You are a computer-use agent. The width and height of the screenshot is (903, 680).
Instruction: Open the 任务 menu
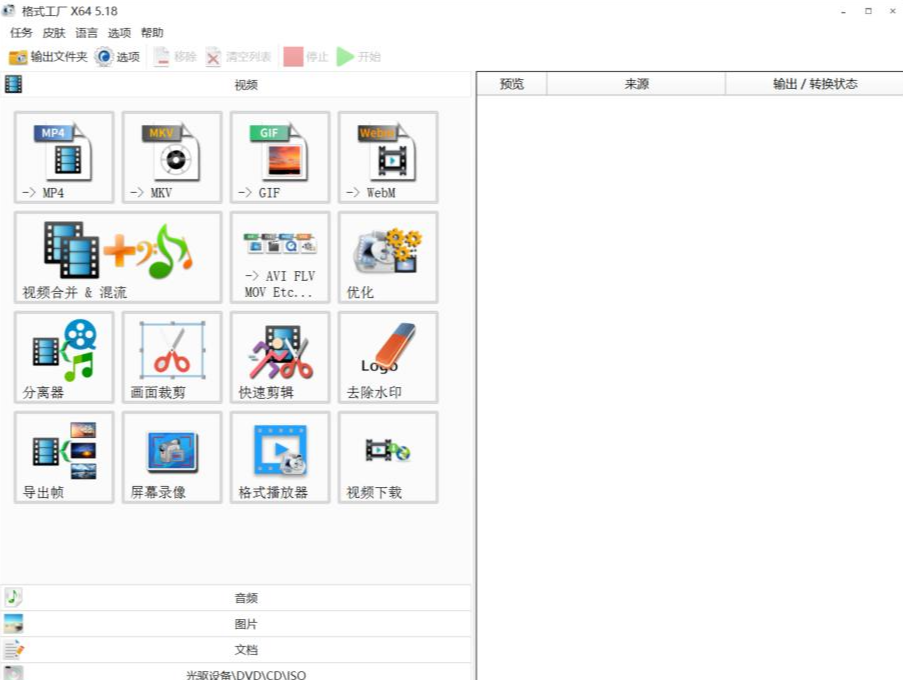[21, 33]
